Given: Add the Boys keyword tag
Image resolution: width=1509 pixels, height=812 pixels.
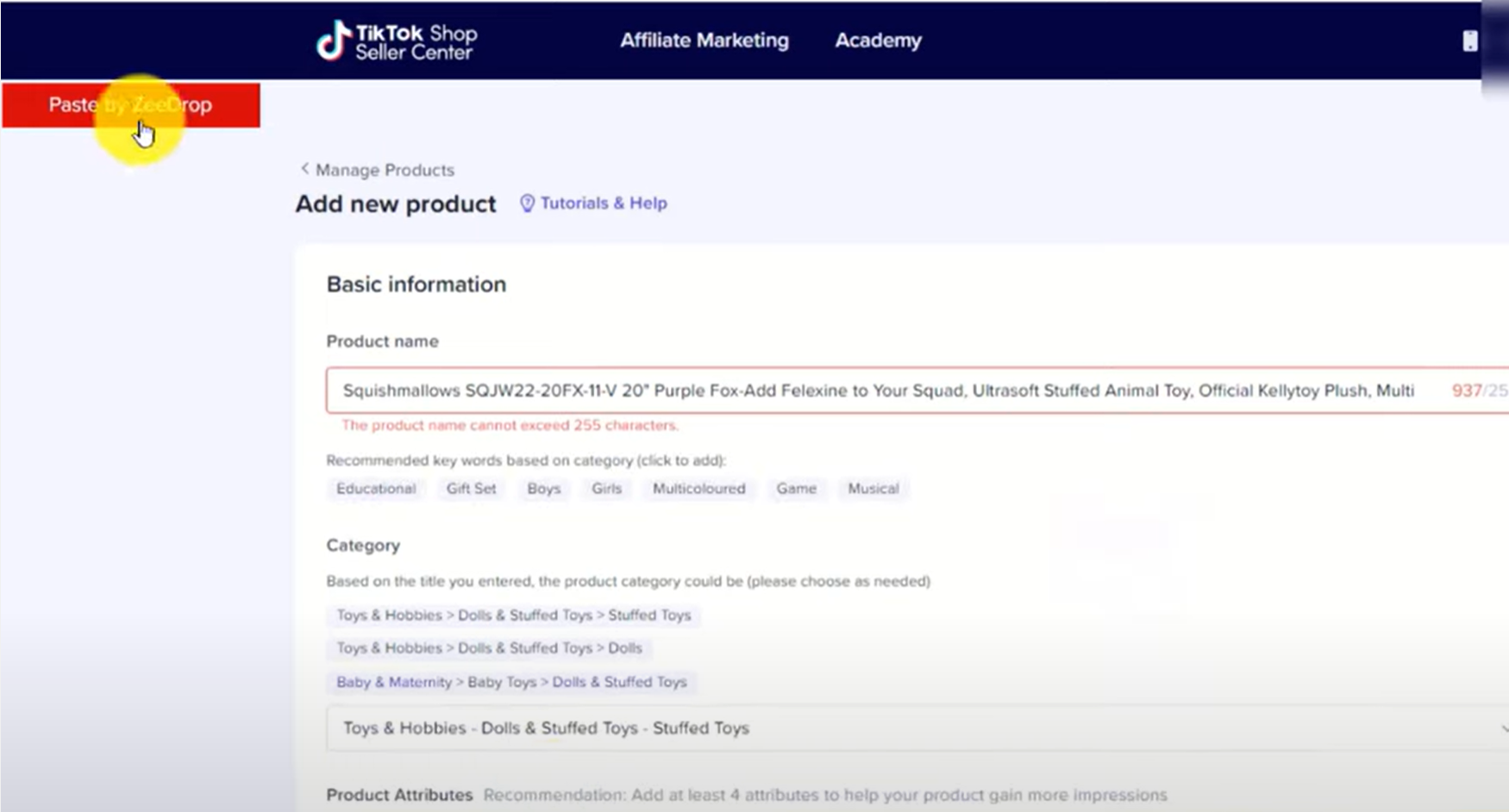Looking at the screenshot, I should coord(544,489).
